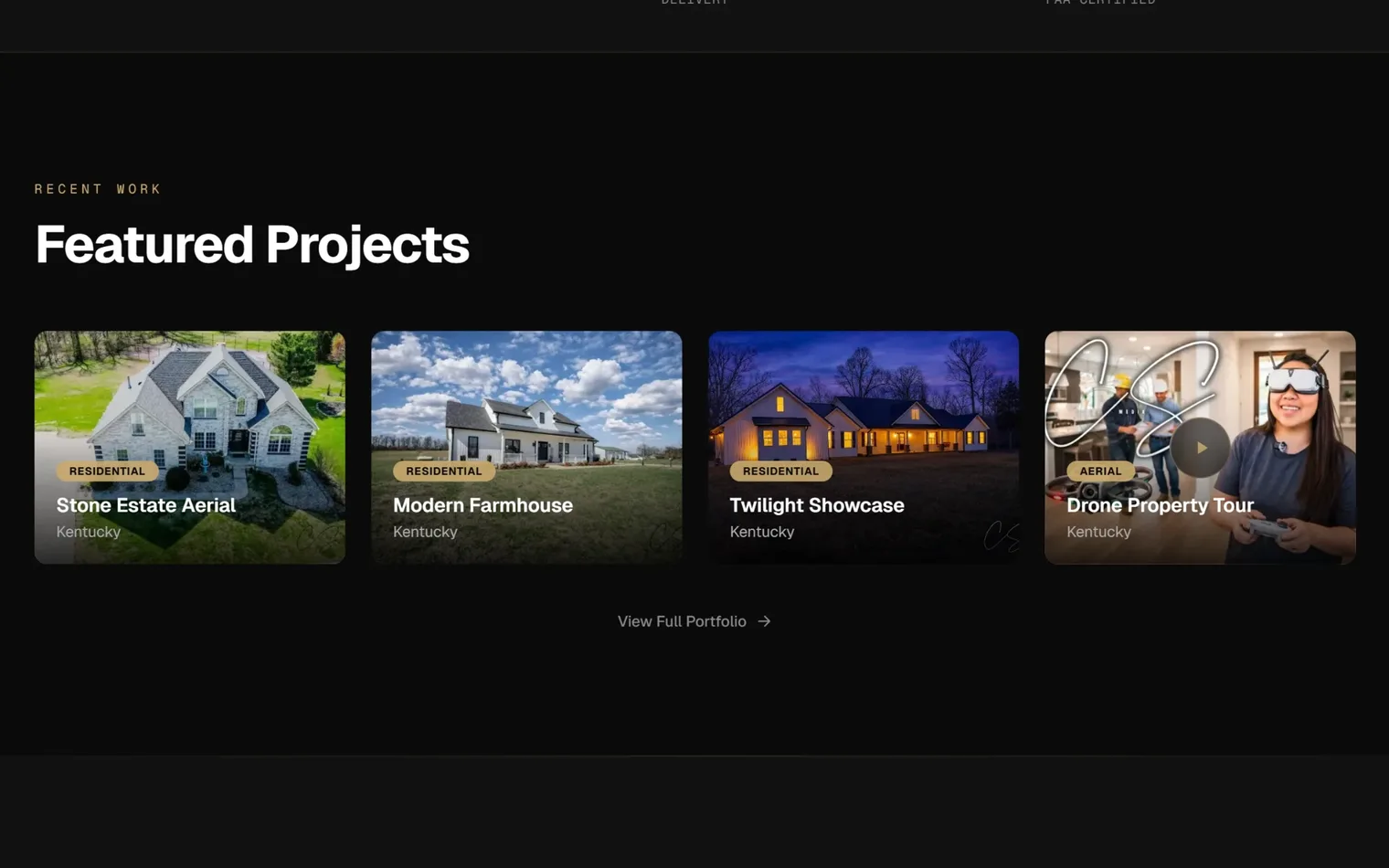Open the Stone Estate Aerial project thumbnail

click(189, 402)
